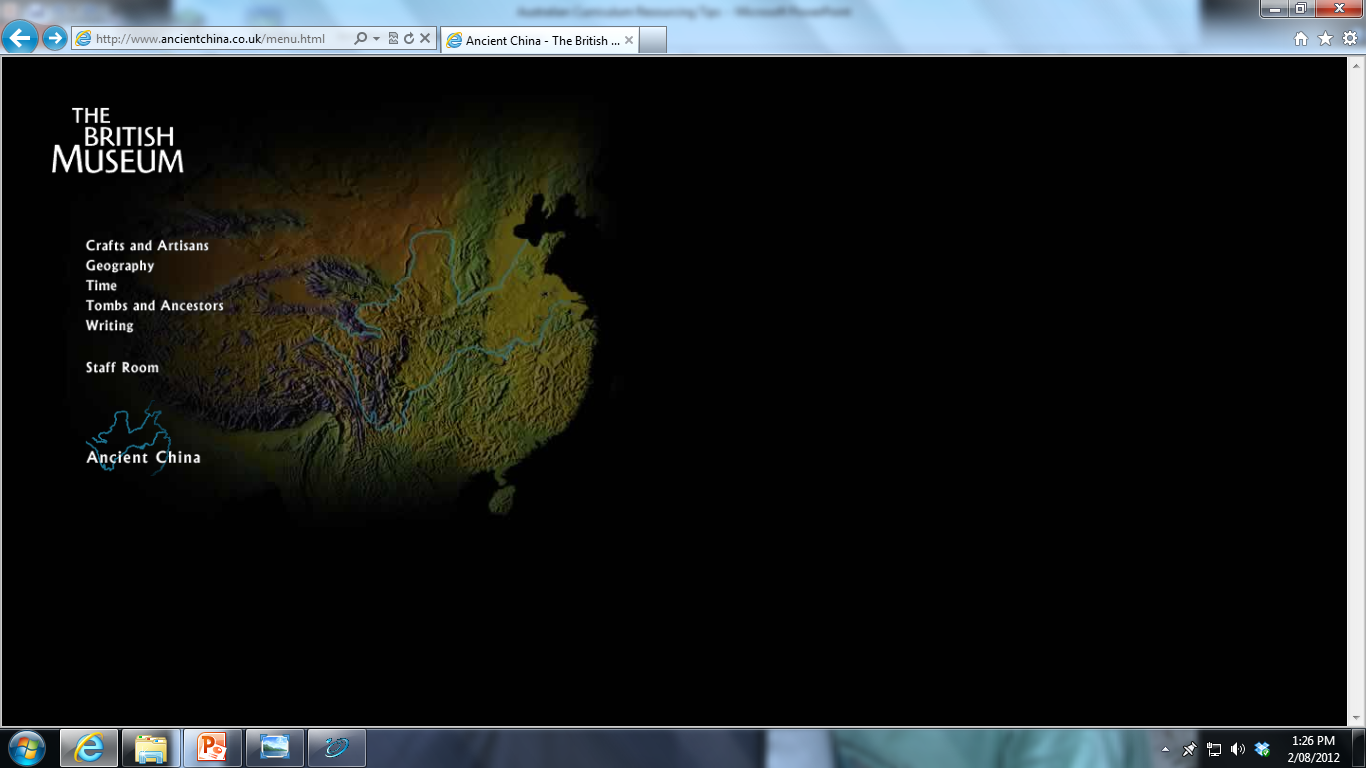Close the Ancient China tab
The width and height of the screenshot is (1366, 768).
(628, 41)
